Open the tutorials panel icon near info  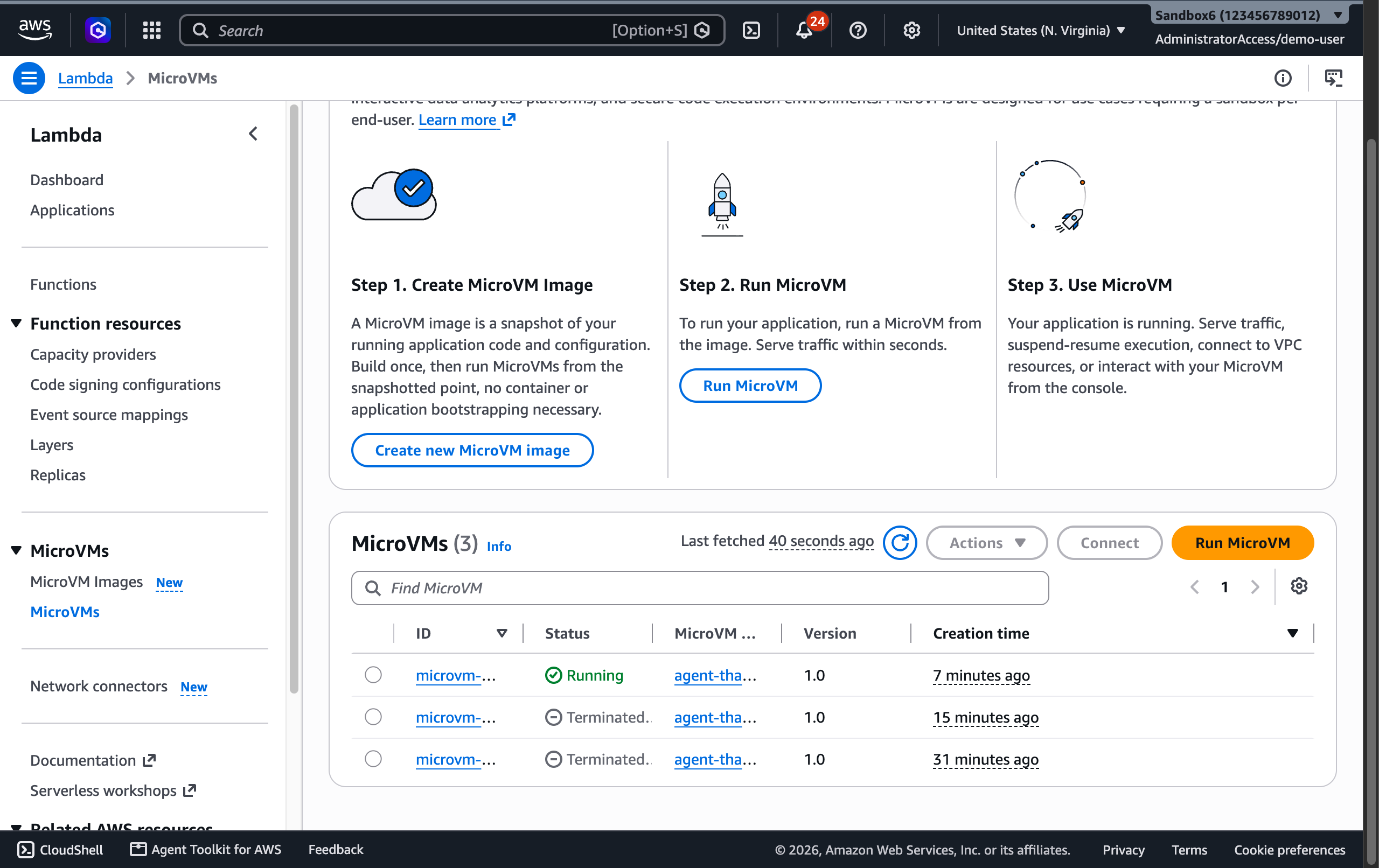1334,78
